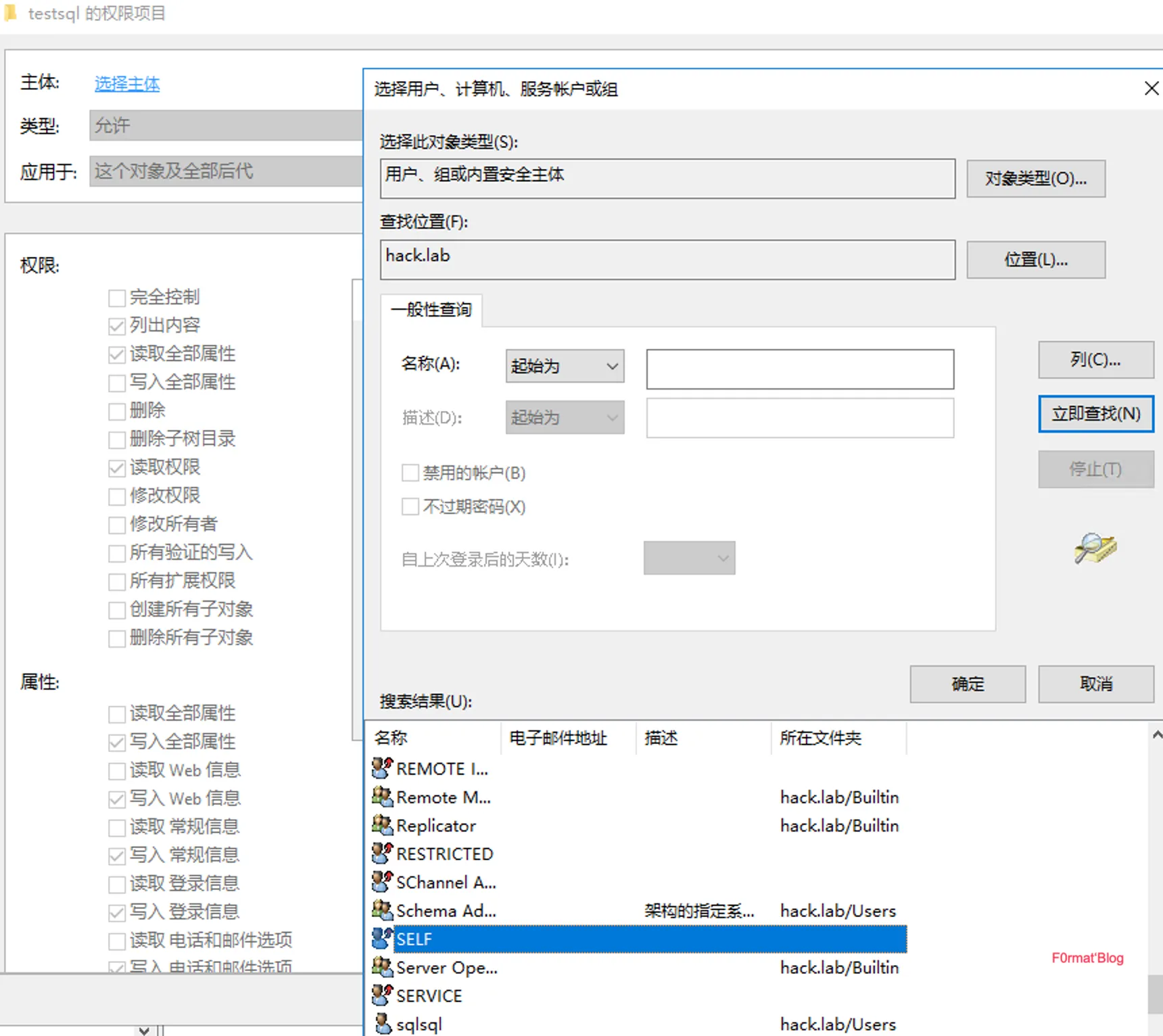
Task: Select the 一般性查询 tab
Action: click(431, 310)
